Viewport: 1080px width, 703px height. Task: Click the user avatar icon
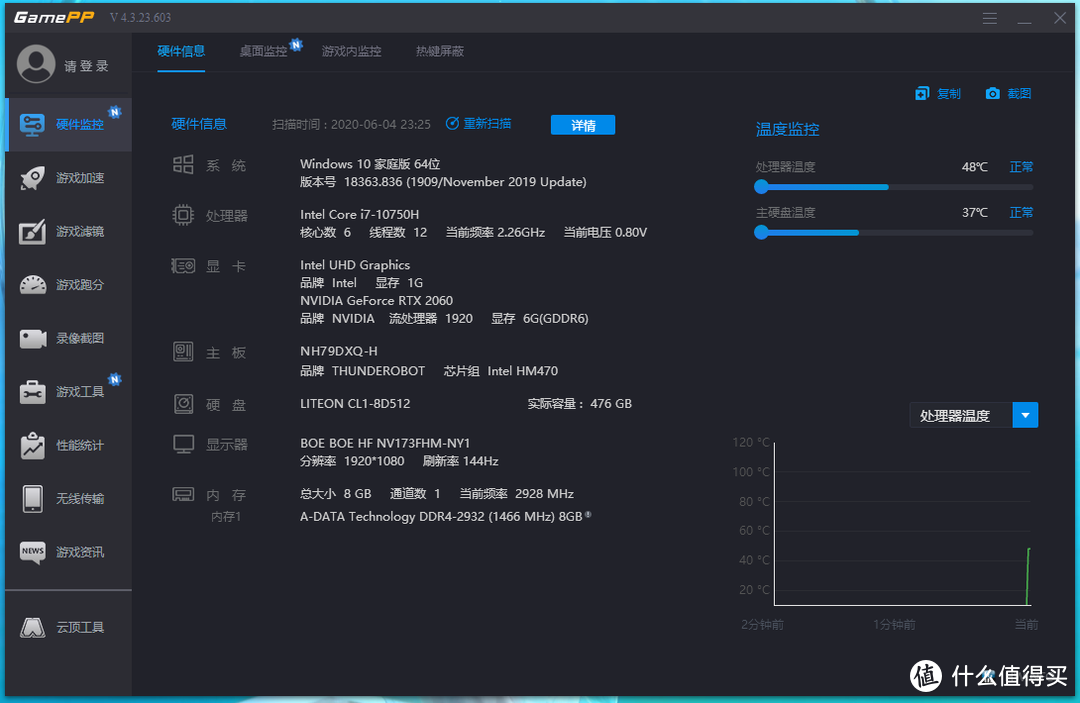36,65
